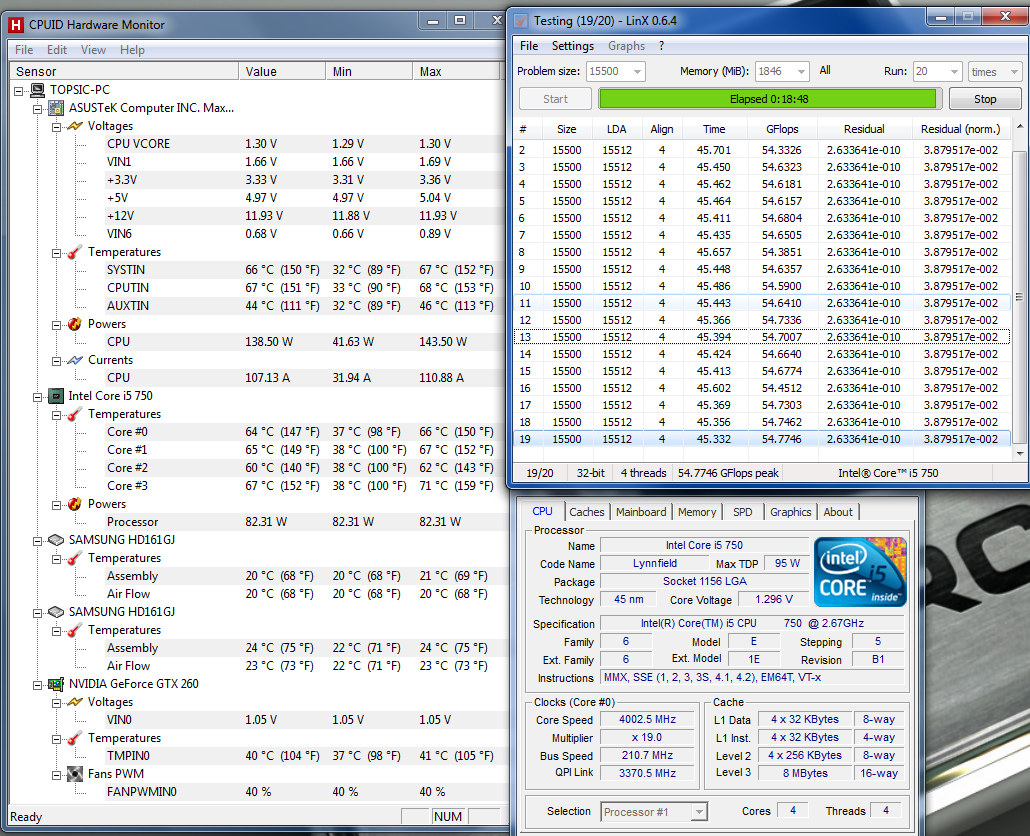Click the Stop button in LinX
Viewport: 1030px width, 836px height.
[x=985, y=99]
